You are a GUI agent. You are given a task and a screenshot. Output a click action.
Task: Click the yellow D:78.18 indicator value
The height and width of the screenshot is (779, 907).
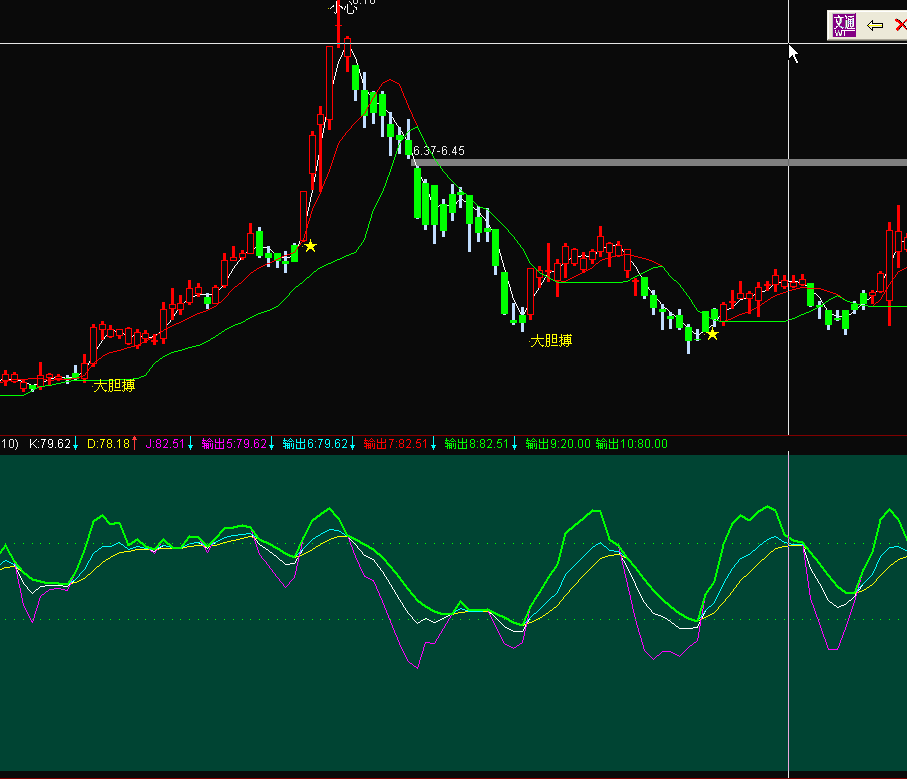click(109, 444)
